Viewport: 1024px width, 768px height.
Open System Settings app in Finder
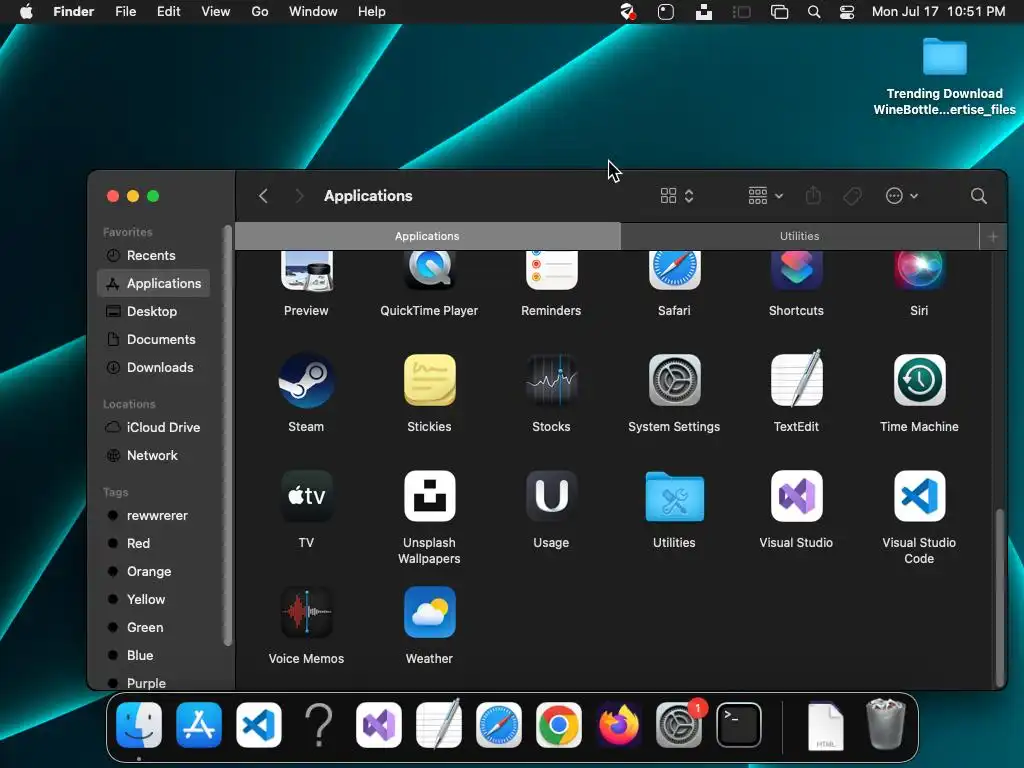coord(674,380)
